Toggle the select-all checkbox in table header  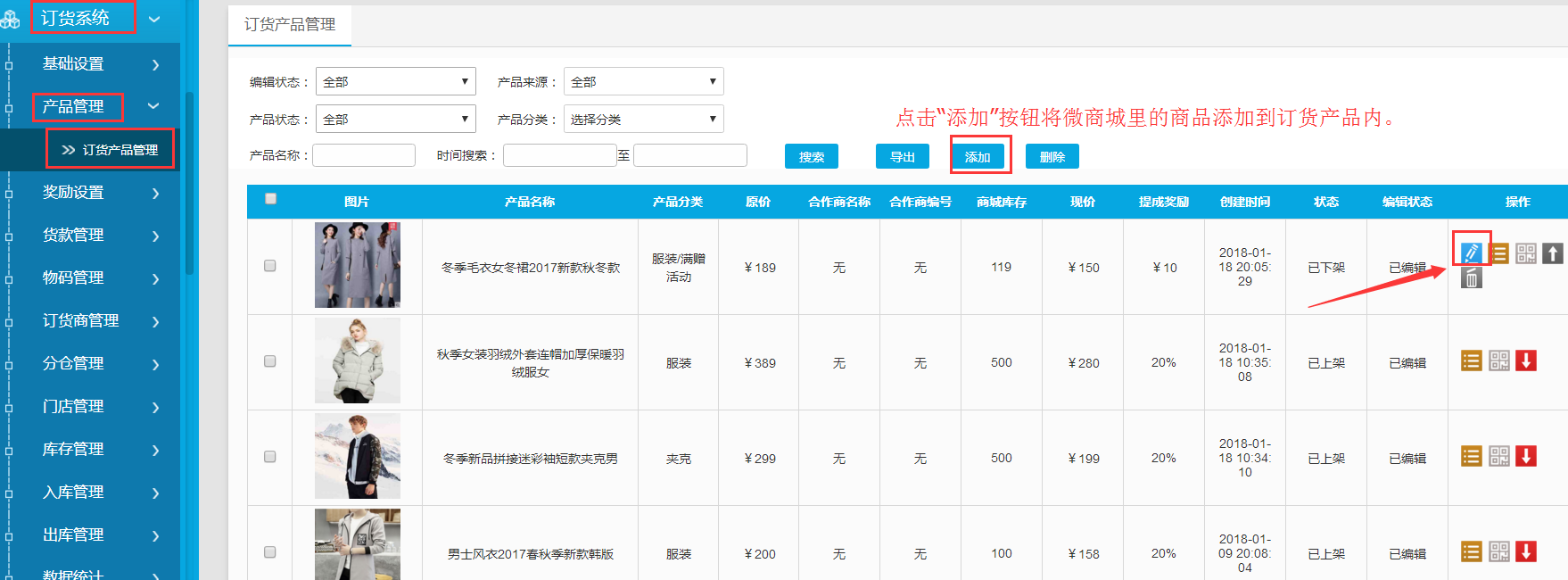[270, 199]
